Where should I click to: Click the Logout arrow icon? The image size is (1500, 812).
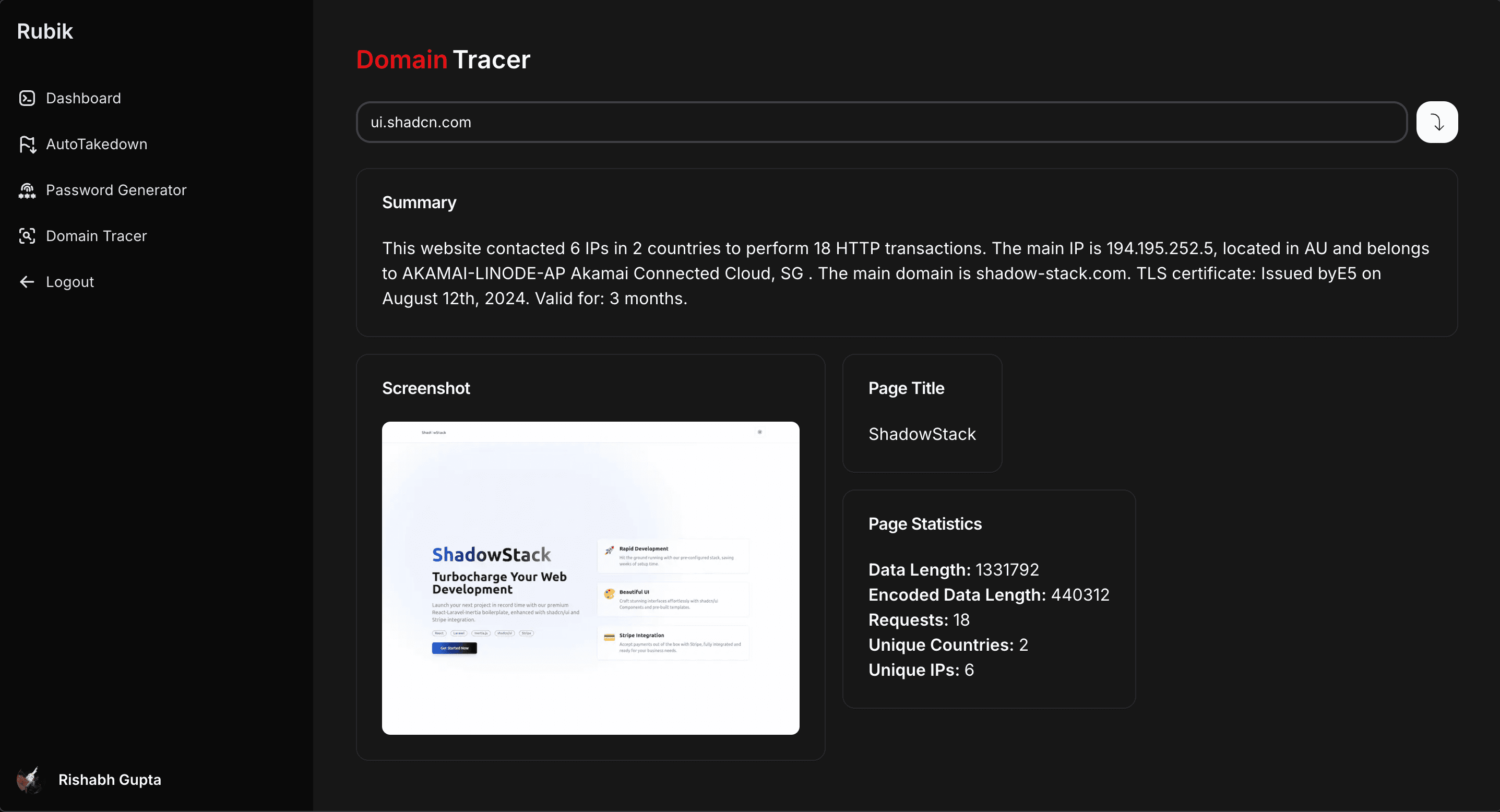point(27,282)
